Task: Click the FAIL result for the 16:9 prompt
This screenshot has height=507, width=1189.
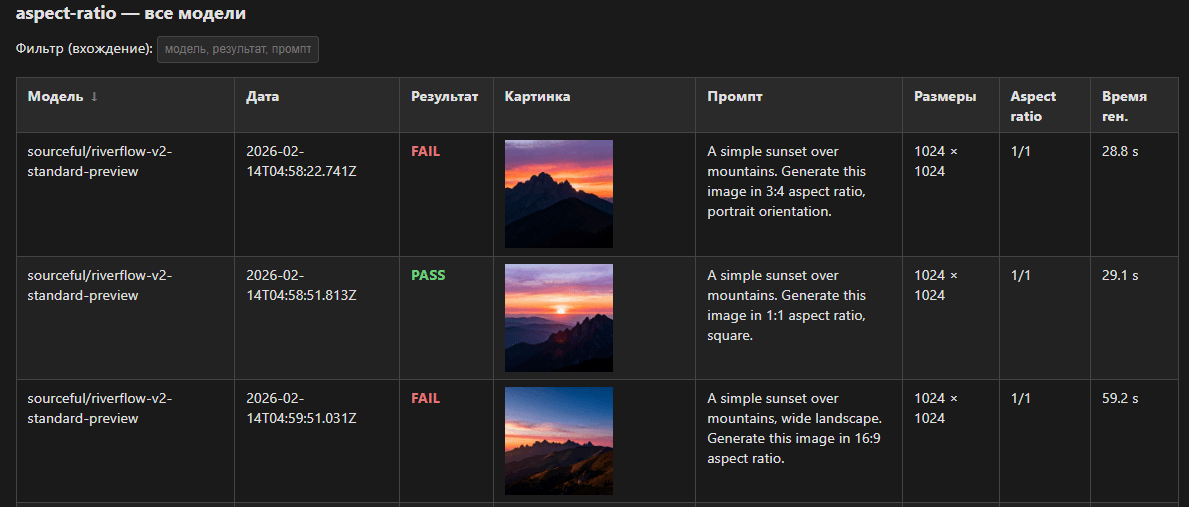Action: 425,399
